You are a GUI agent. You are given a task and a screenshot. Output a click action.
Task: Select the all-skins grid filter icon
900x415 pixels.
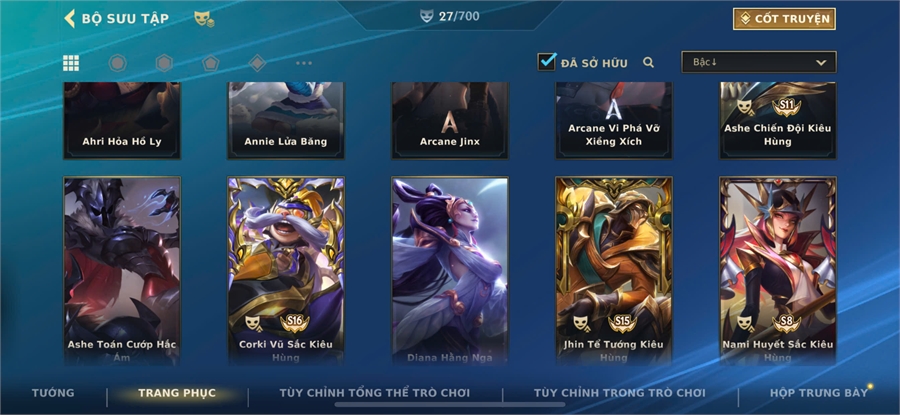(71, 63)
